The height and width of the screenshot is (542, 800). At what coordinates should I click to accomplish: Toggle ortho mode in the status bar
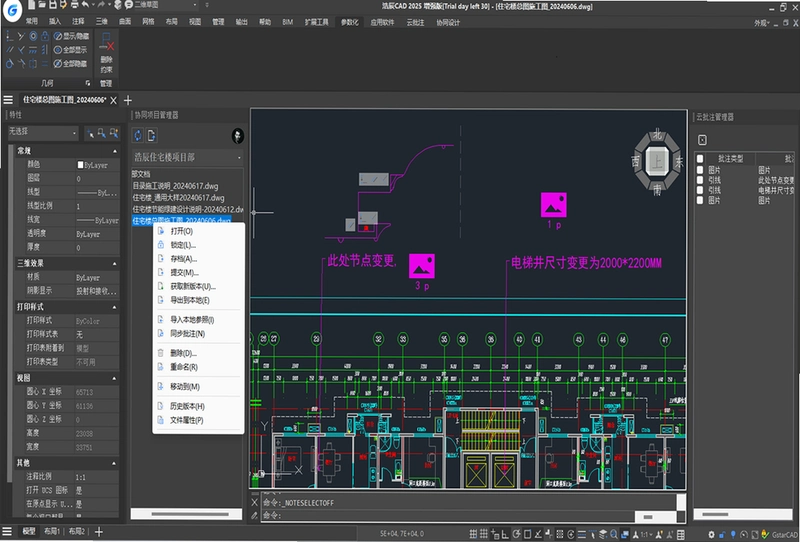(x=505, y=534)
